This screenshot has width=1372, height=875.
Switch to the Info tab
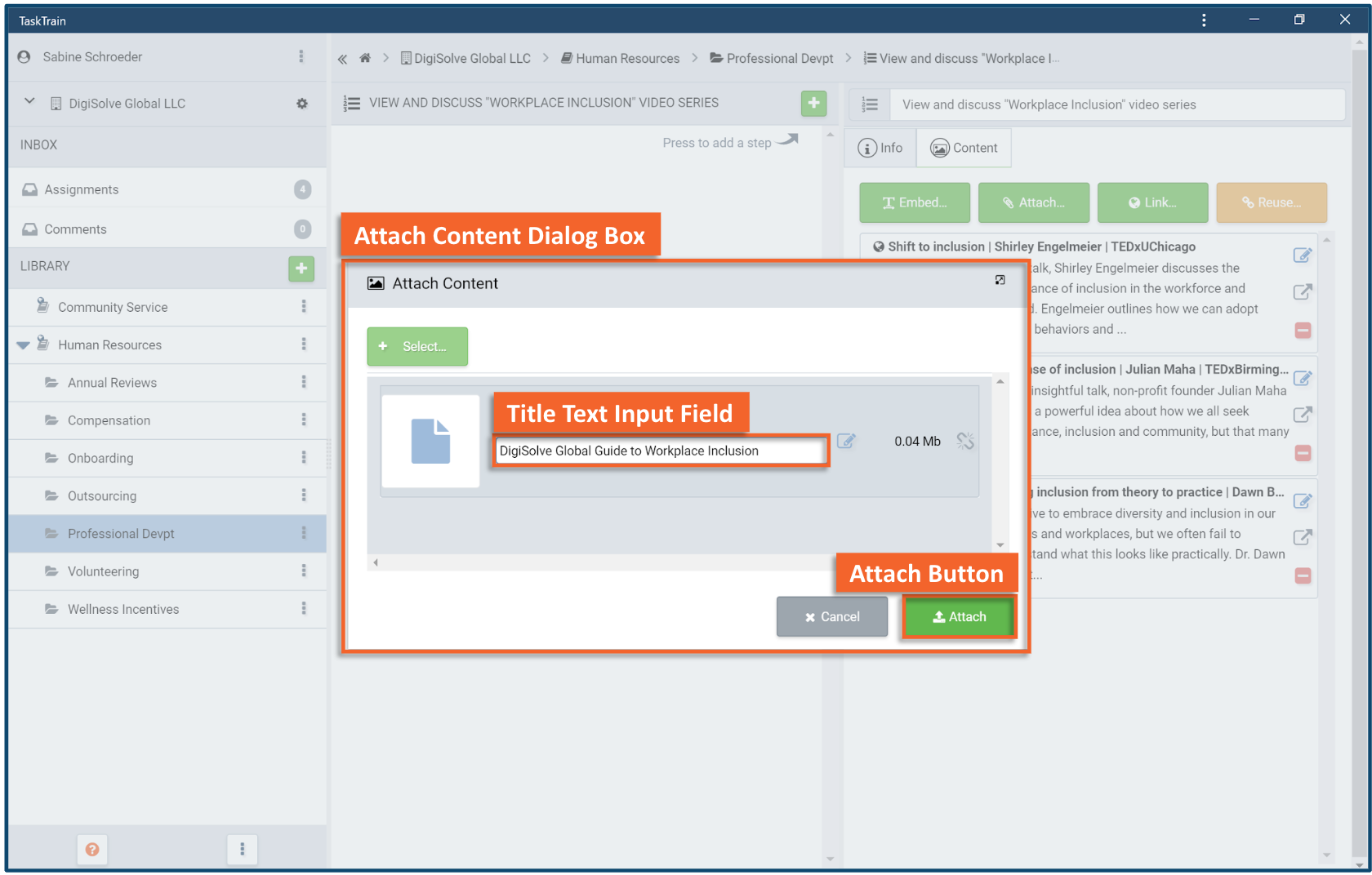[x=880, y=148]
